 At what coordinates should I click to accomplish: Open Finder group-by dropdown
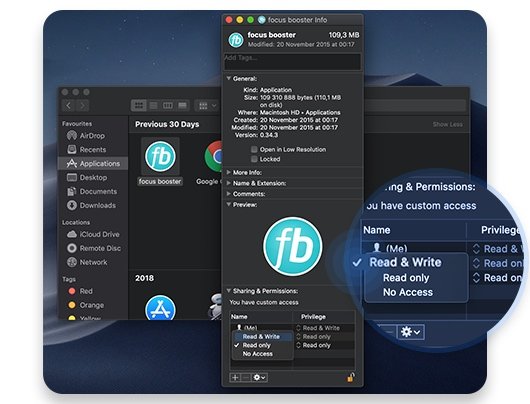point(207,106)
